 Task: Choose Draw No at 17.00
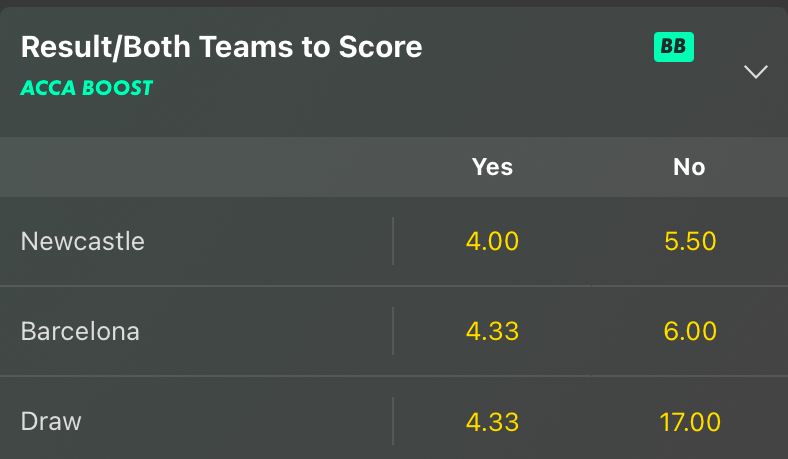(690, 421)
